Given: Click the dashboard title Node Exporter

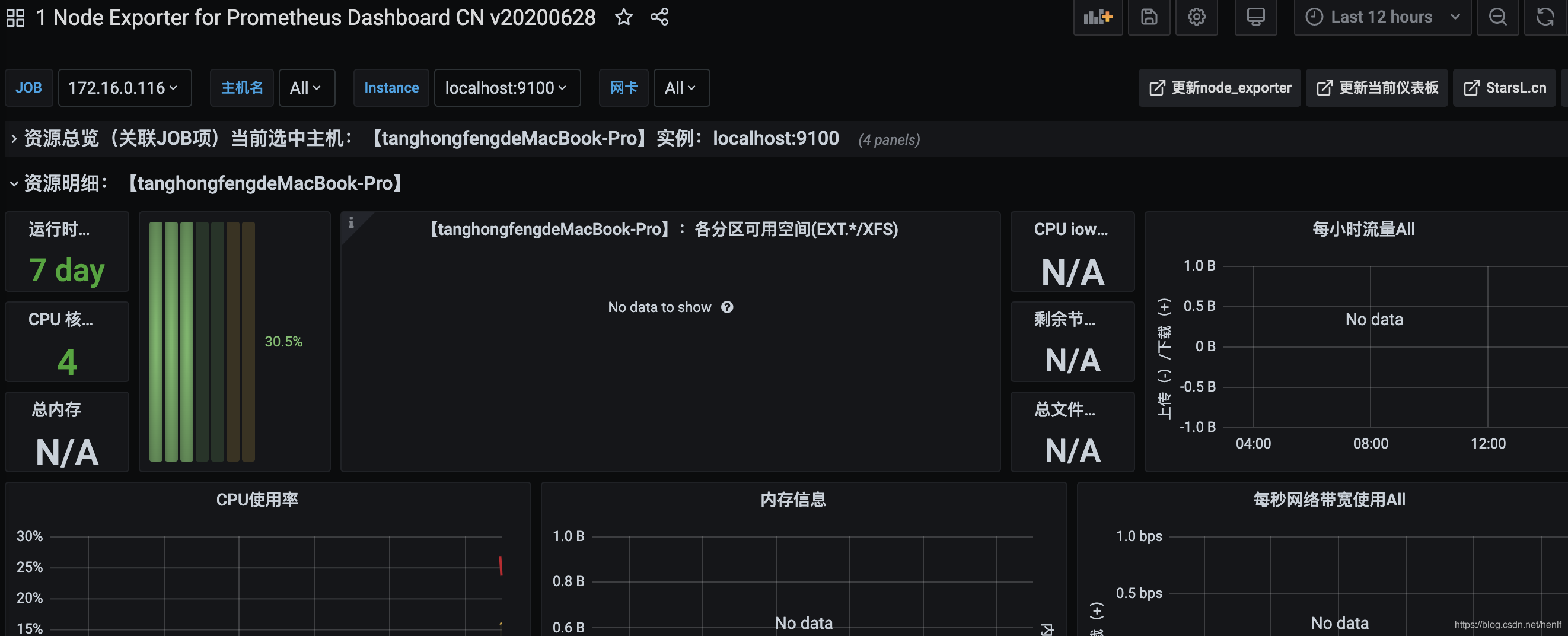Looking at the screenshot, I should [315, 18].
